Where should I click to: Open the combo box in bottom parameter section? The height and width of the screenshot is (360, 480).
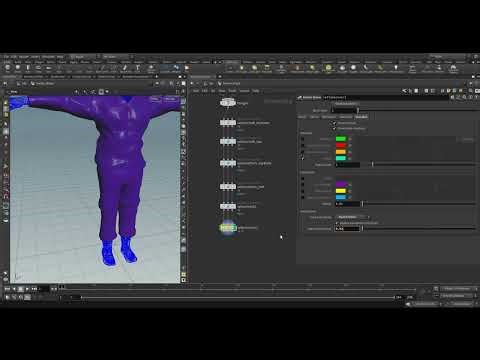[353, 217]
